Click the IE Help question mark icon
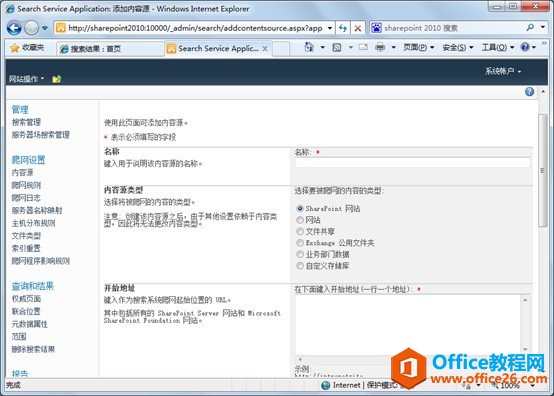The image size is (554, 396). [525, 47]
